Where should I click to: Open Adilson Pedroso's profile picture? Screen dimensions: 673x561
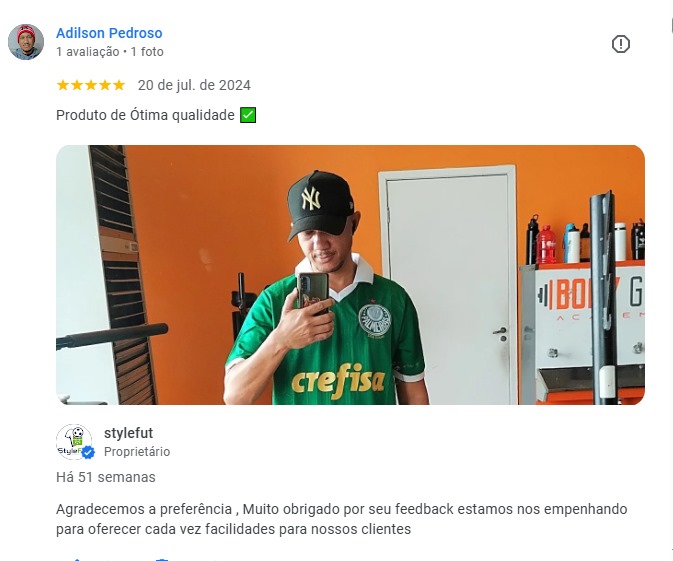pyautogui.click(x=26, y=42)
